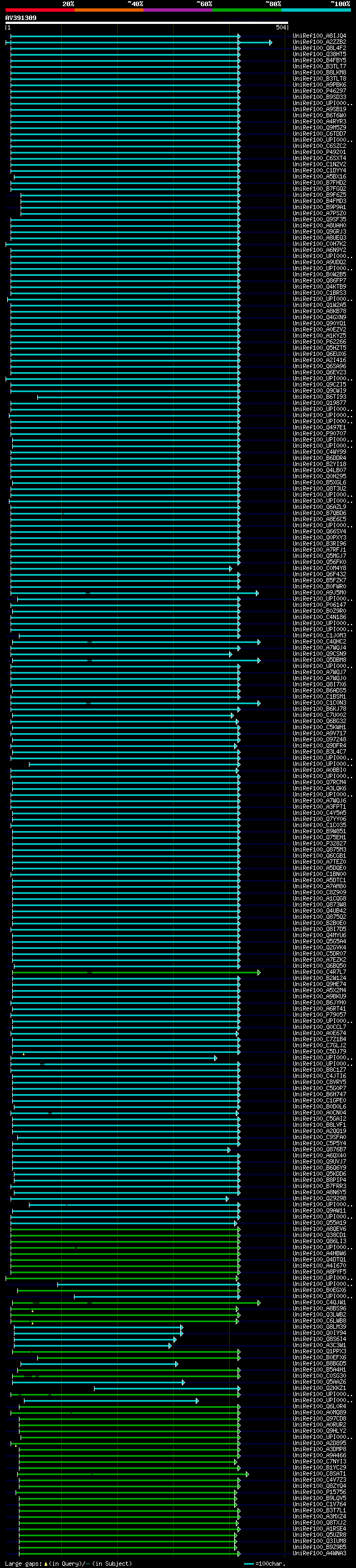Click the white query length bar

147,23
